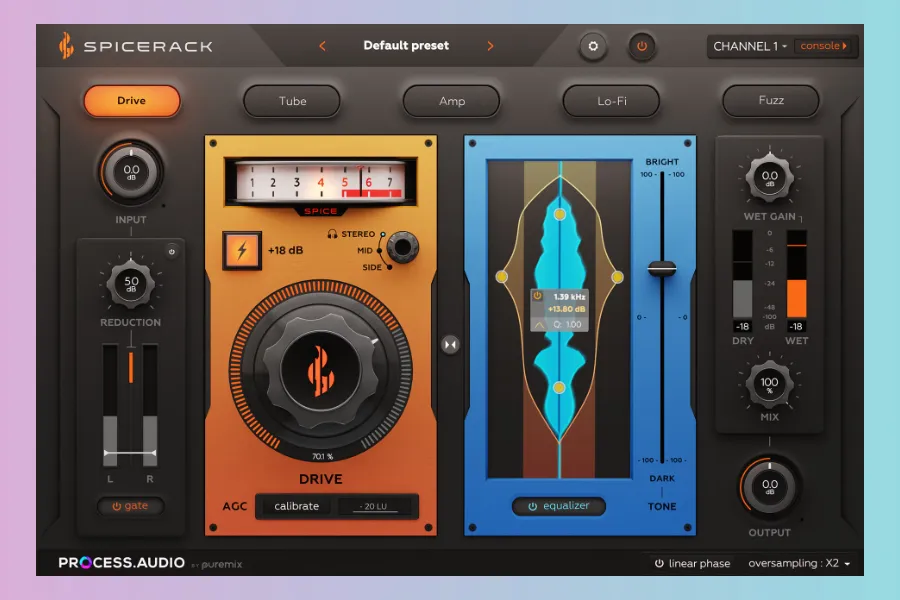This screenshot has width=900, height=600.
Task: Expand the oversampling X2 menu
Action: click(799, 563)
